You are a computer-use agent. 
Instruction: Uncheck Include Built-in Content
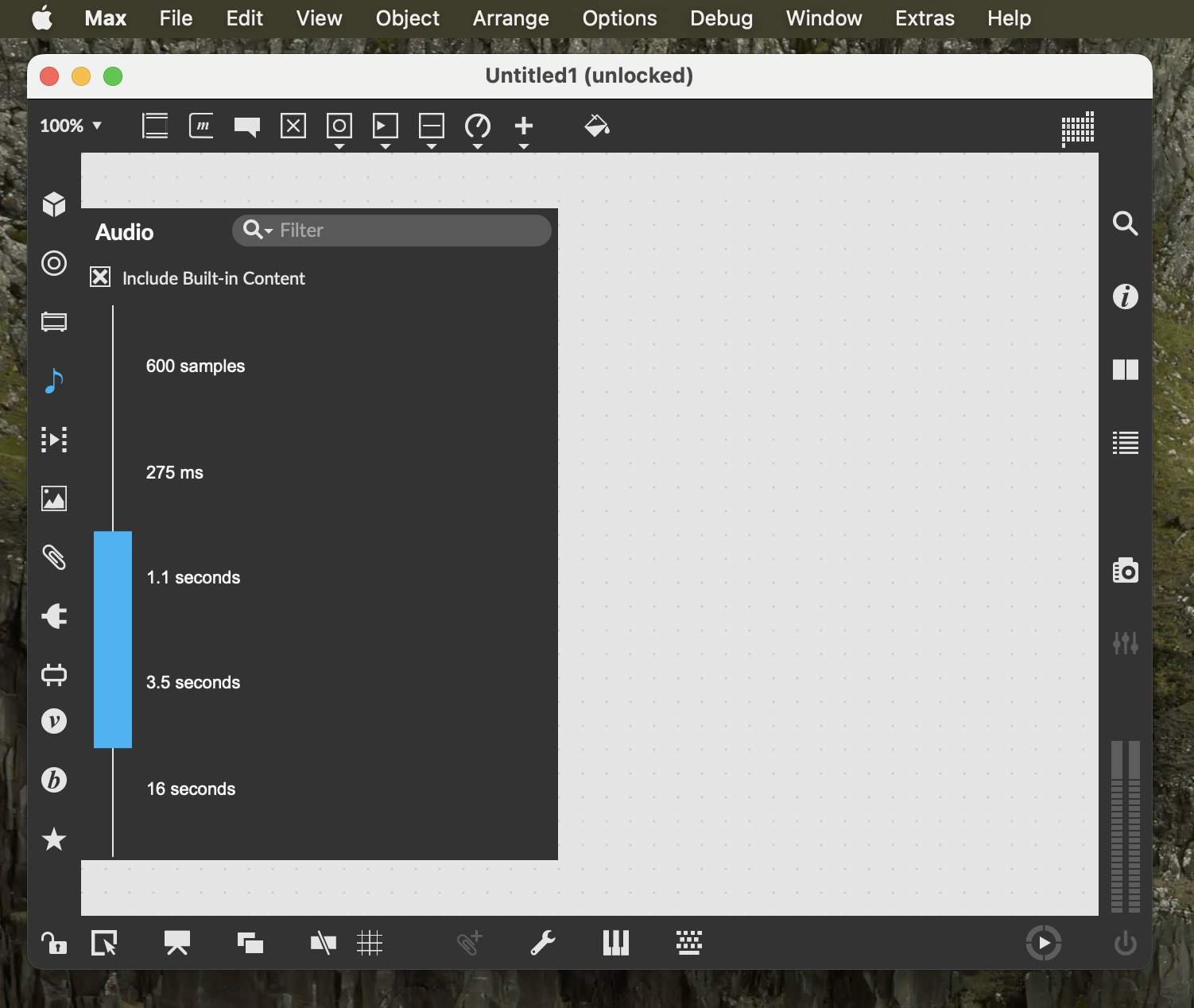point(100,277)
